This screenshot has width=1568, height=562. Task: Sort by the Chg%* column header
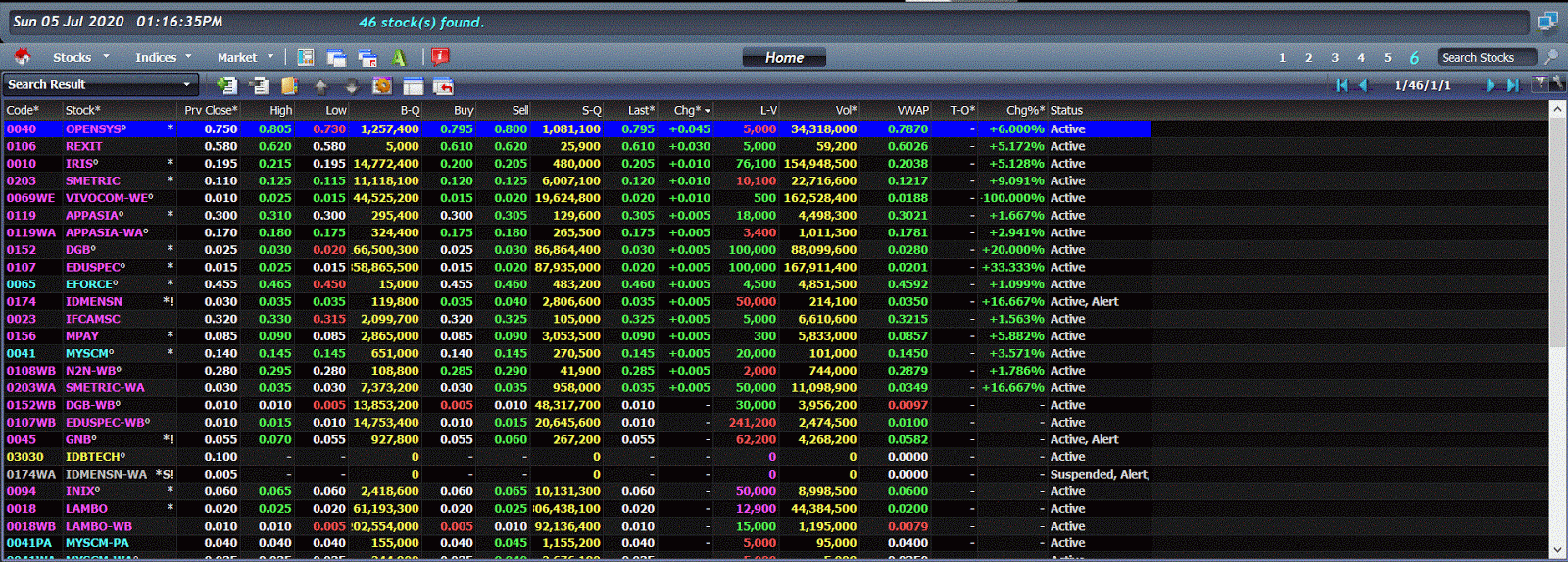[x=1013, y=110]
